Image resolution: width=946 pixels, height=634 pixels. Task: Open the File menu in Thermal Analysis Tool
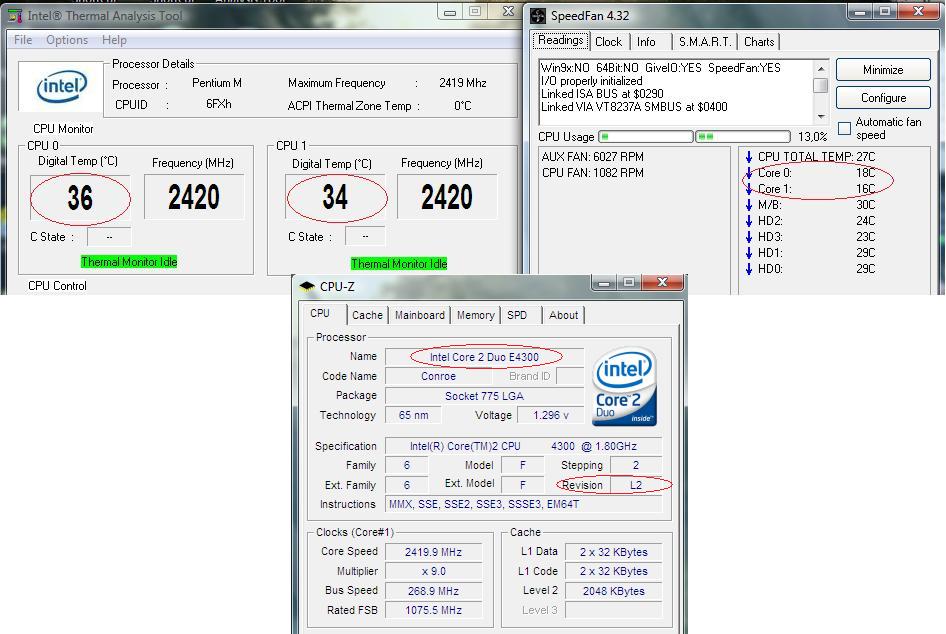click(23, 40)
